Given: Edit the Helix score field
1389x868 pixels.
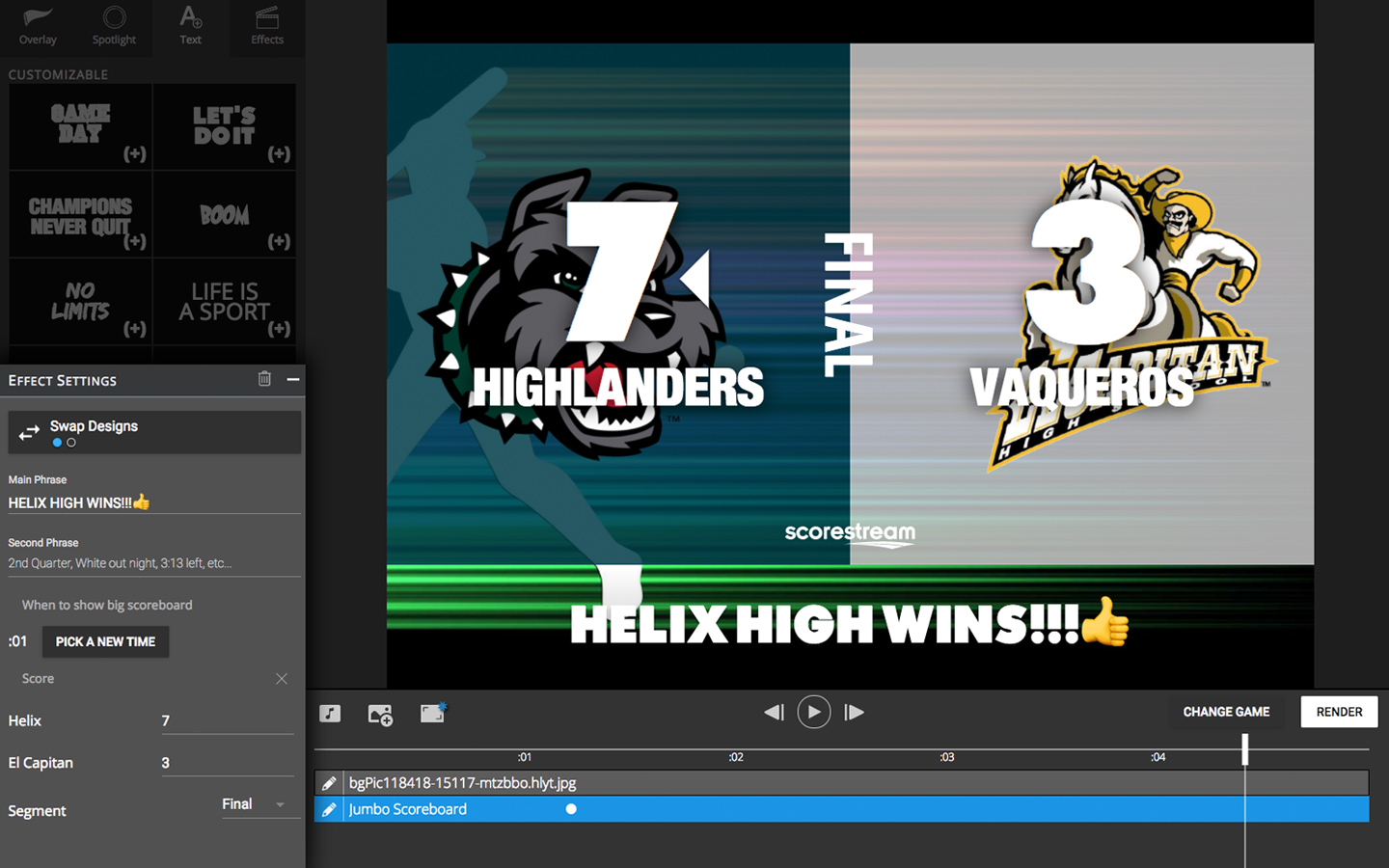Looking at the screenshot, I should point(227,720).
